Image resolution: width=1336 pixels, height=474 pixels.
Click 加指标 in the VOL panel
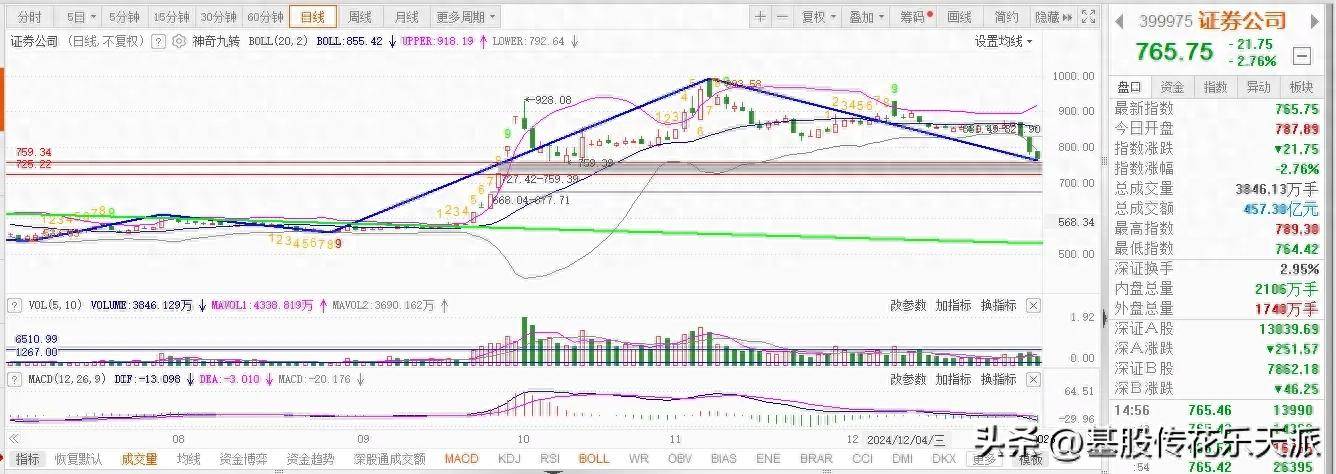(953, 305)
